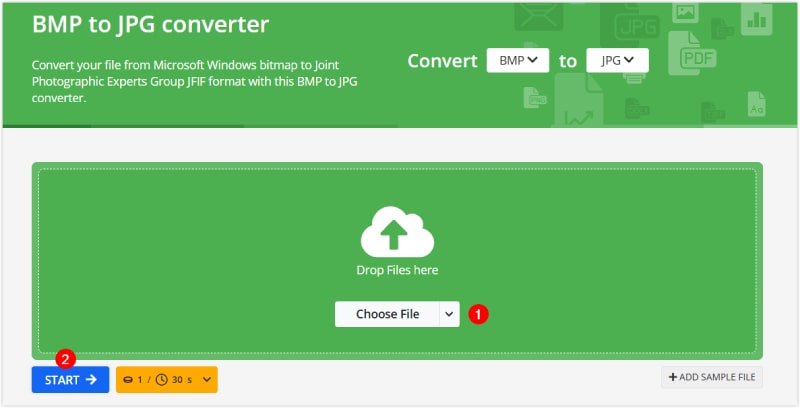800x408 pixels.
Task: Click the ADD SAMPLE FILE button
Action: (x=711, y=377)
